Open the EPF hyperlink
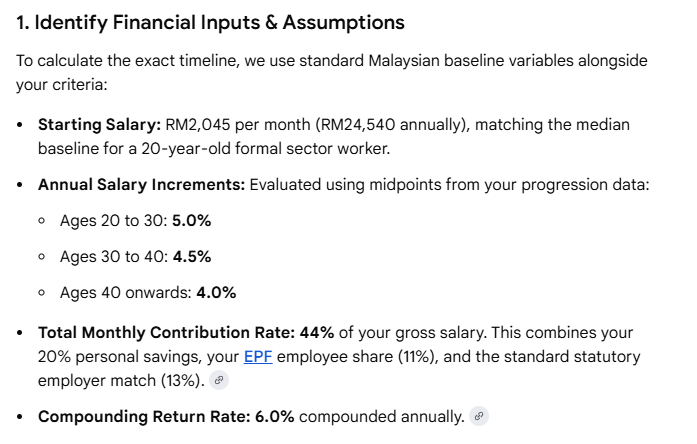 click(258, 356)
